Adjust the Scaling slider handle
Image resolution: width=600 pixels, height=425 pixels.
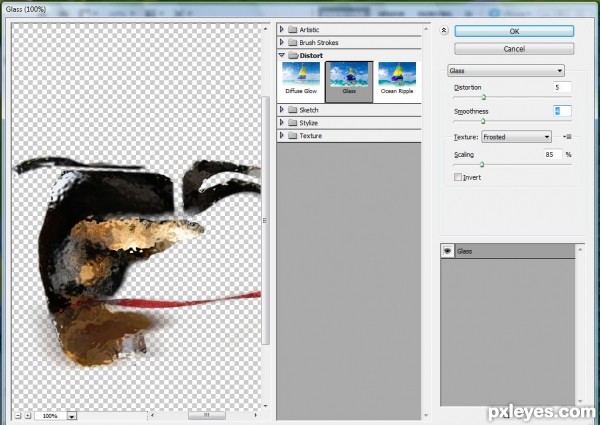coord(482,164)
